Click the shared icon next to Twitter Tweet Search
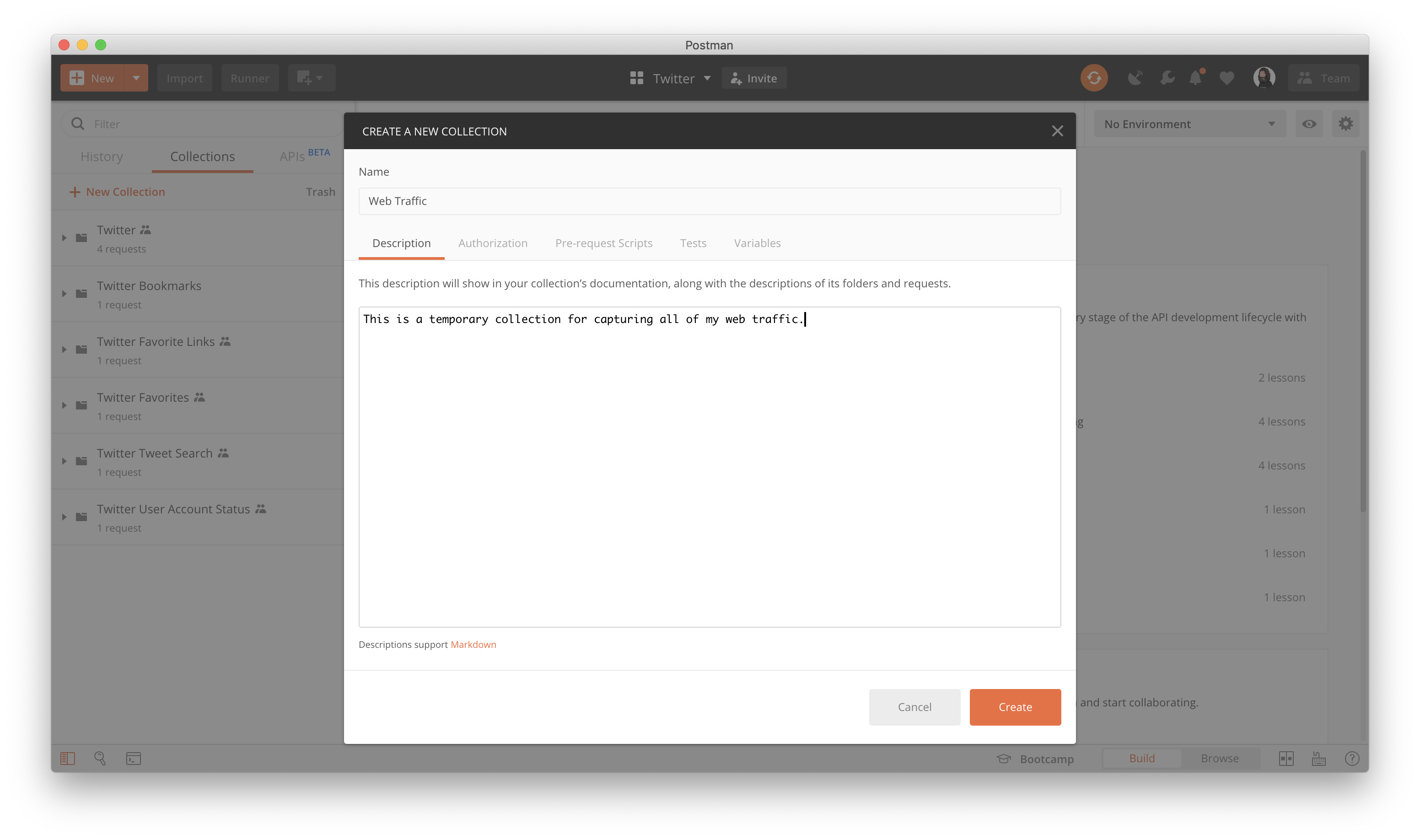The image size is (1420, 840). tap(223, 453)
